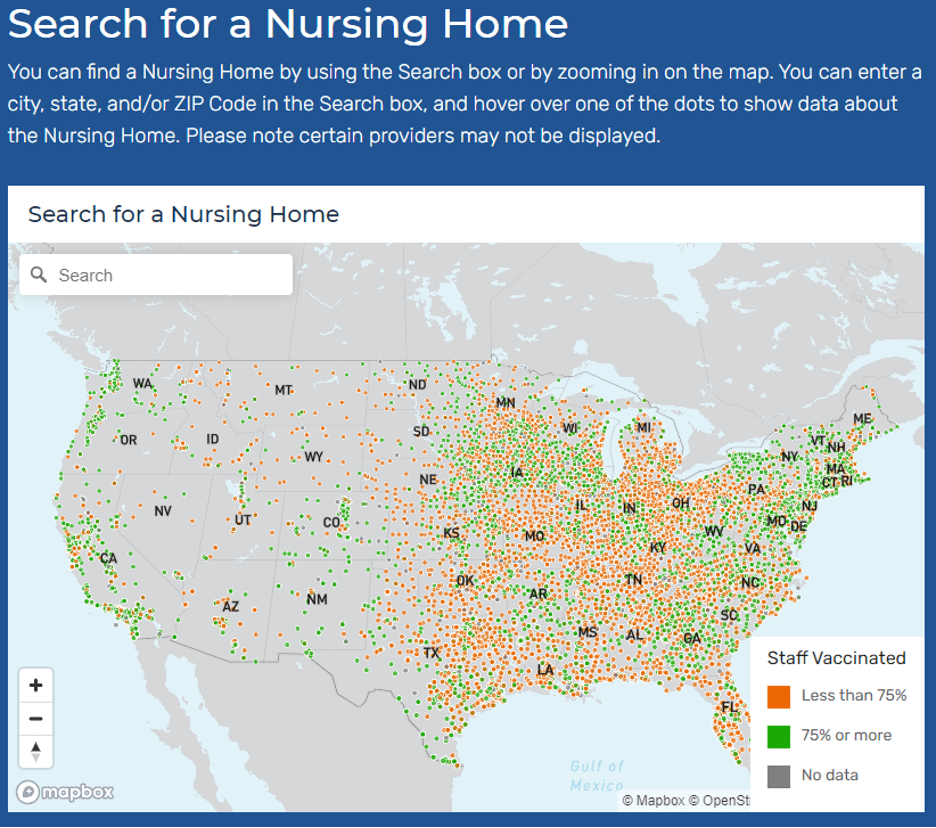Image resolution: width=936 pixels, height=828 pixels.
Task: Click the WA state label on map
Action: pyautogui.click(x=143, y=384)
